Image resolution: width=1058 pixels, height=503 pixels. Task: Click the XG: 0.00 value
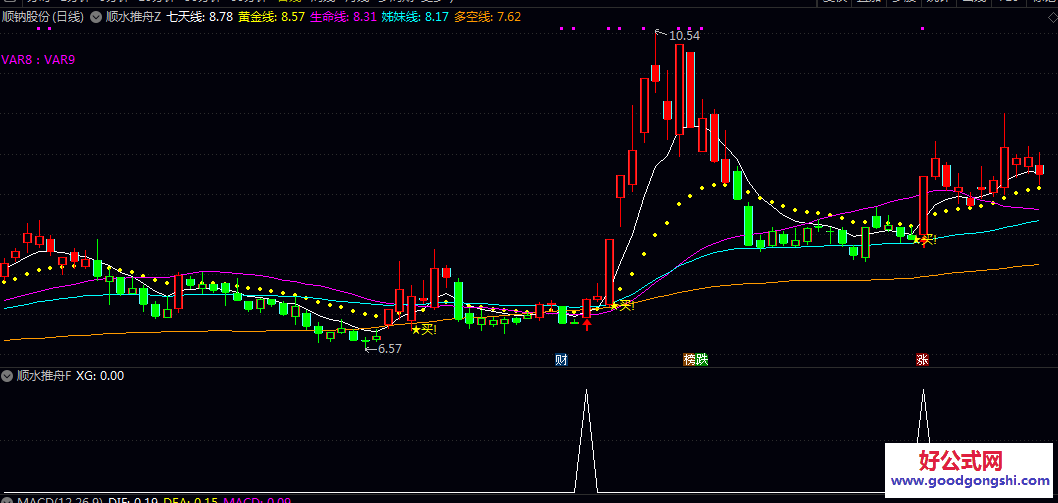(100, 375)
